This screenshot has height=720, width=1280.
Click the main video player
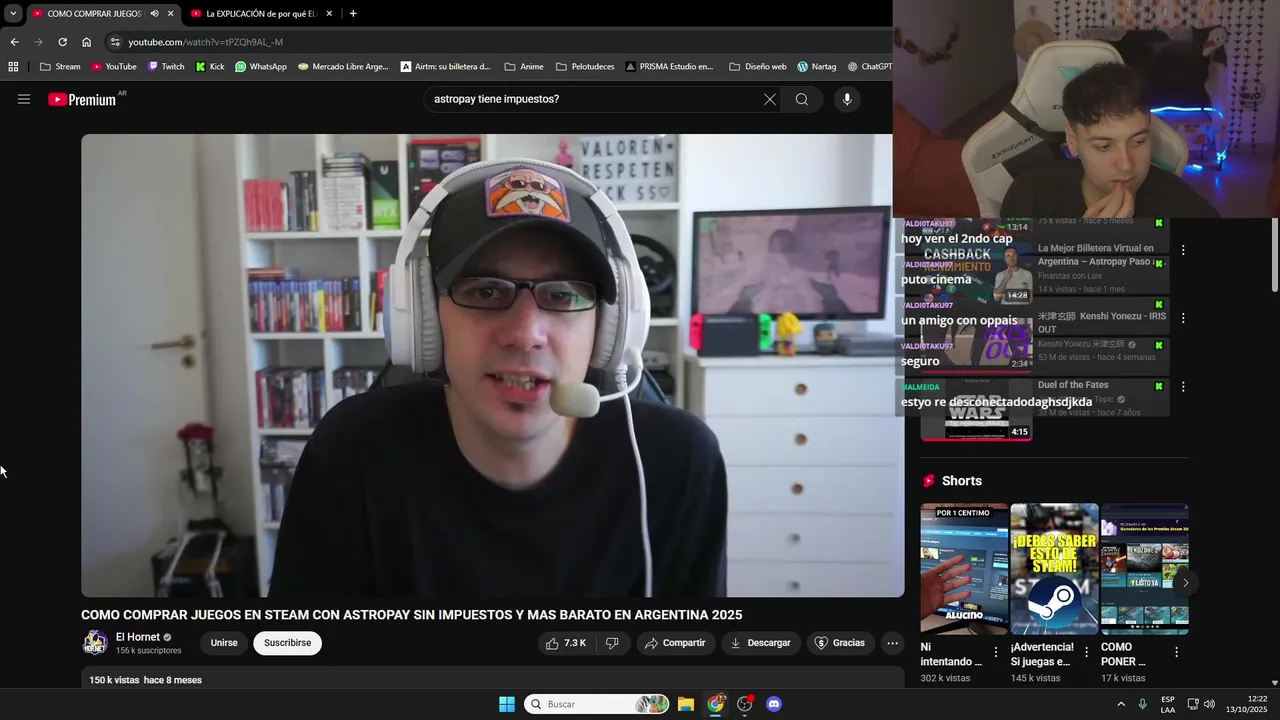pos(493,365)
